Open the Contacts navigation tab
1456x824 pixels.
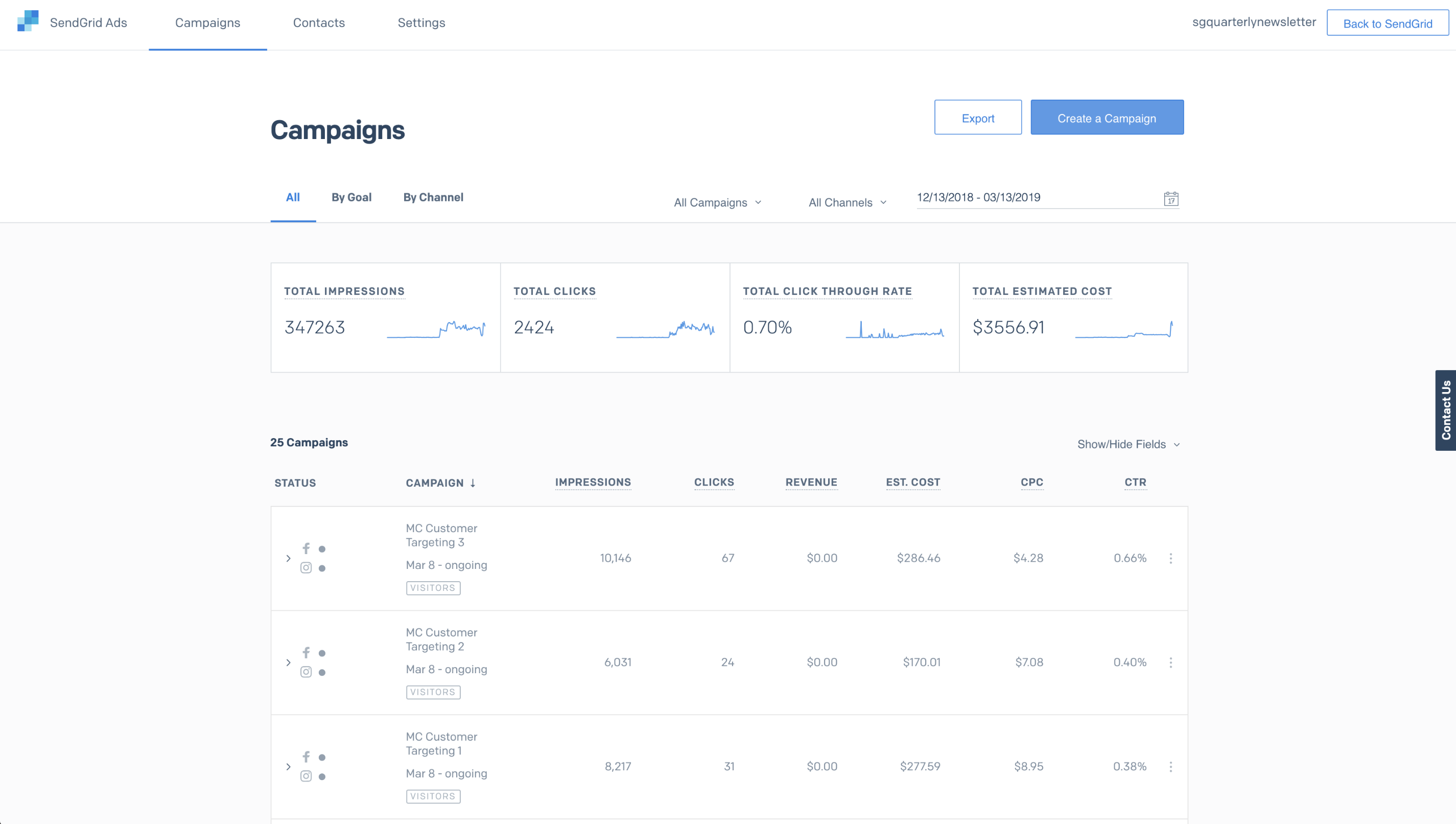tap(319, 22)
